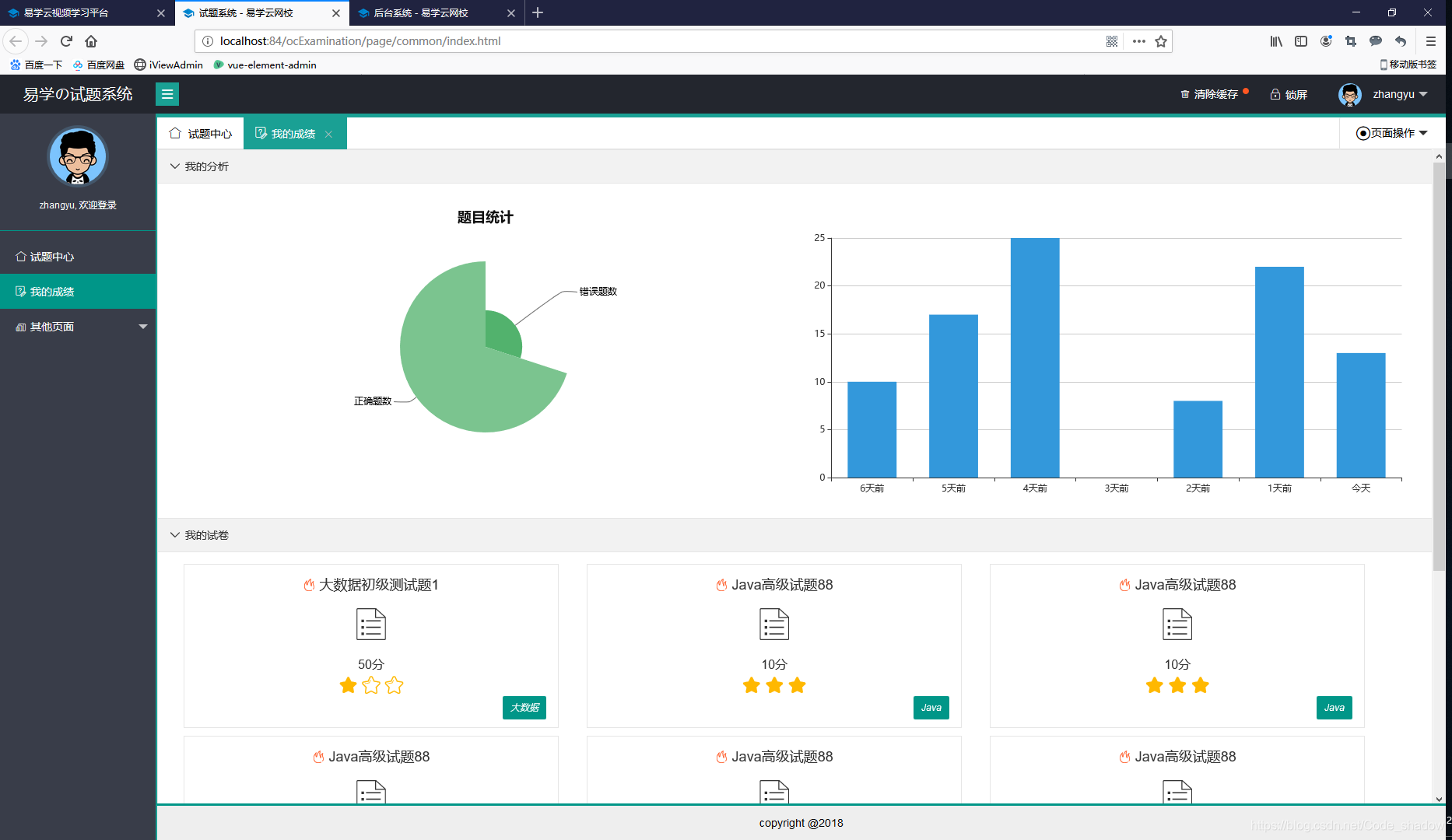Open 我的成绩 from the sidebar menu
The image size is (1452, 840).
[78, 292]
